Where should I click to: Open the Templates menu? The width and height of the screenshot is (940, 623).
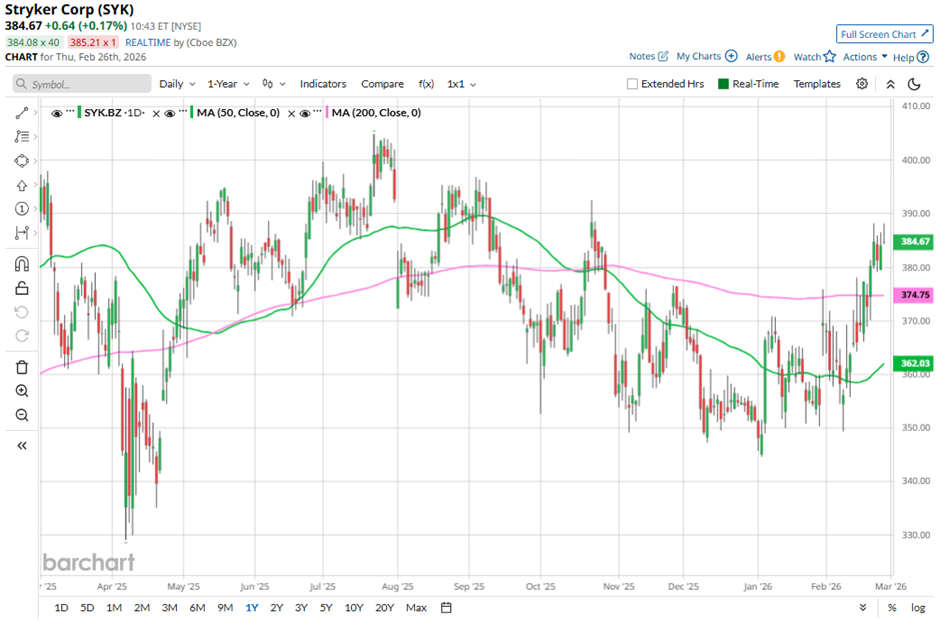coord(817,84)
